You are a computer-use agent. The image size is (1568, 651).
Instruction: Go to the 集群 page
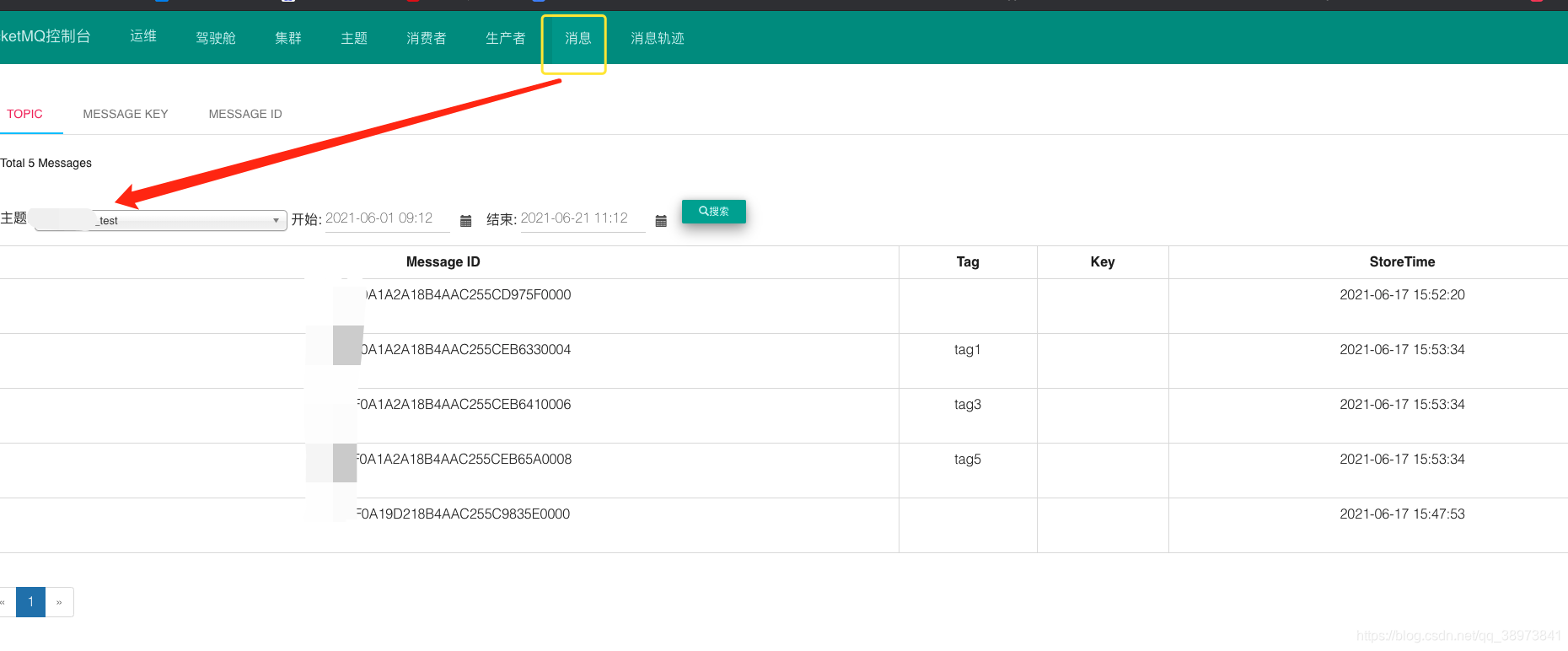pyautogui.click(x=288, y=38)
